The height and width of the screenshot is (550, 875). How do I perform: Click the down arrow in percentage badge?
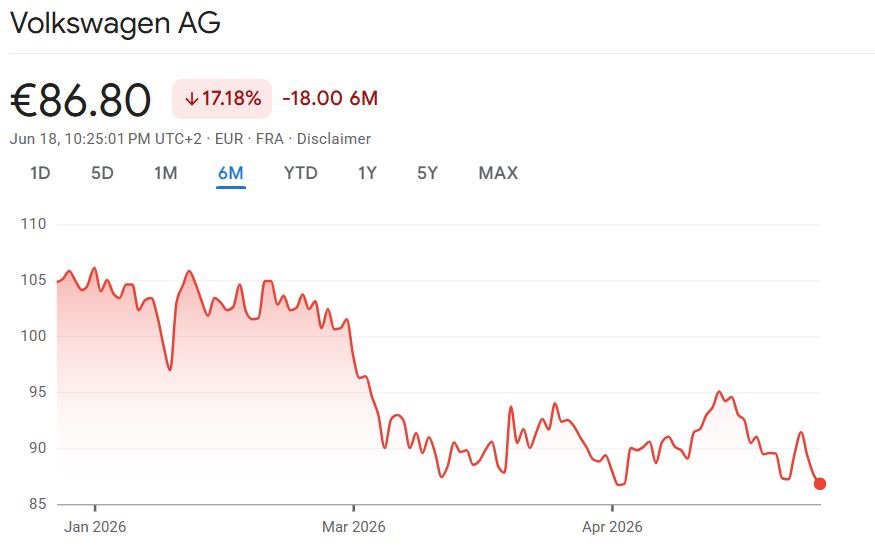tap(192, 99)
